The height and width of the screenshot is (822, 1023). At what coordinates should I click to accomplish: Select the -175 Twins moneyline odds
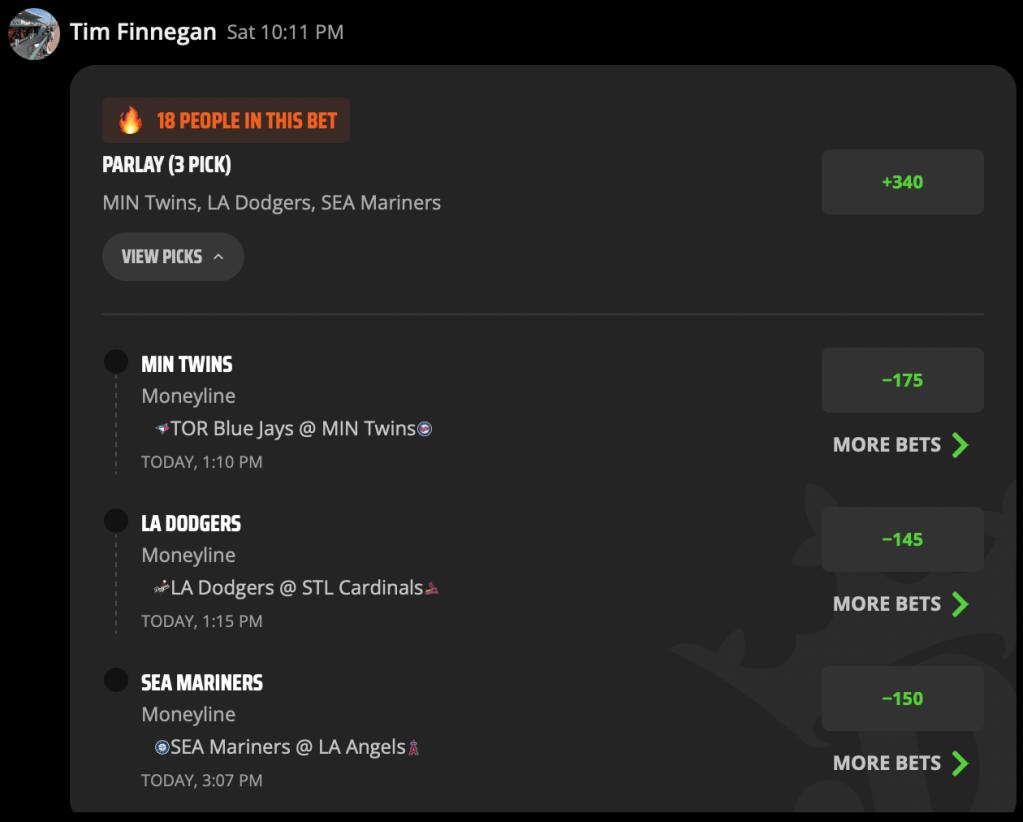902,380
